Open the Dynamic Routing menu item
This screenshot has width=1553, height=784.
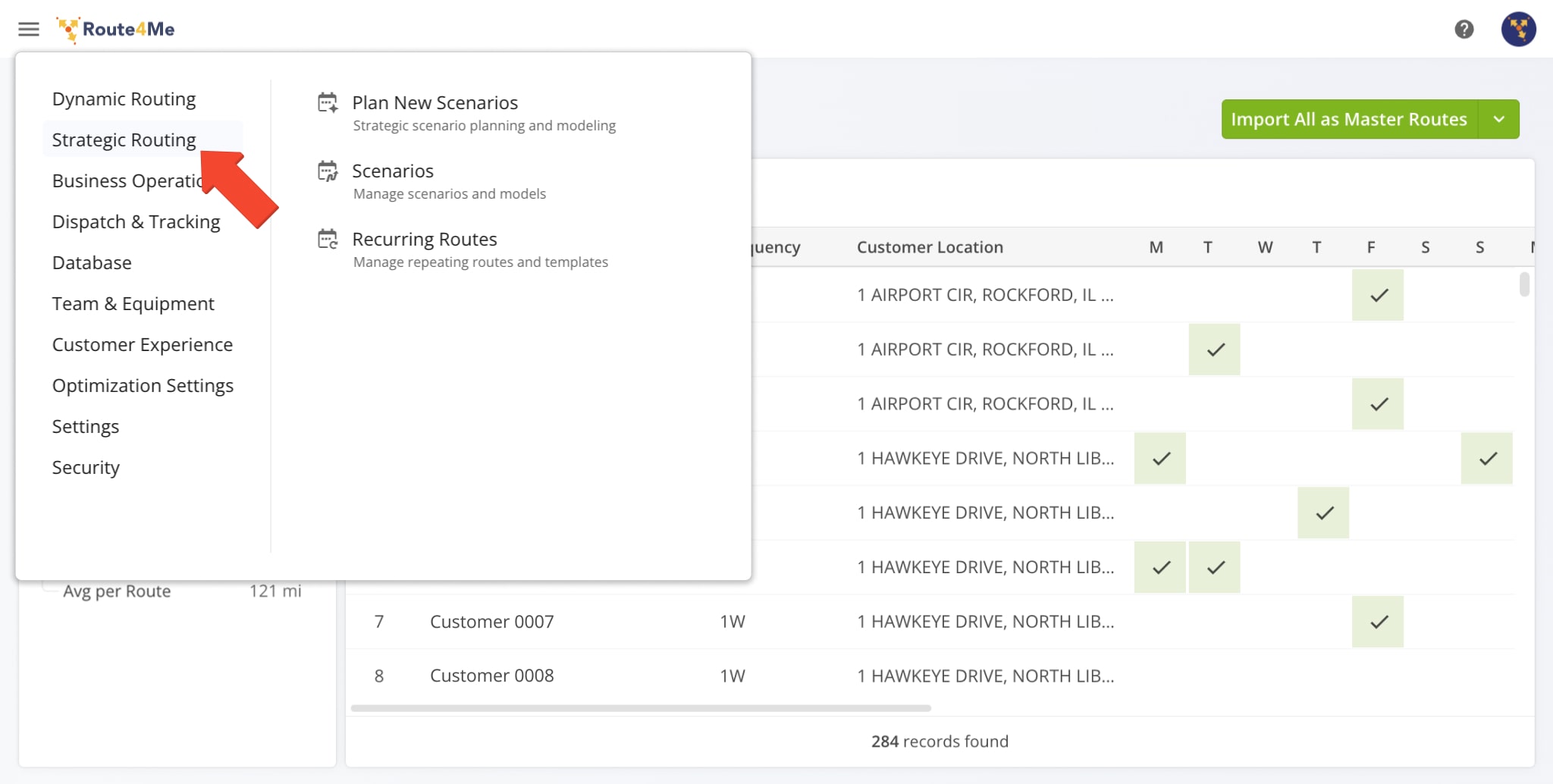123,99
